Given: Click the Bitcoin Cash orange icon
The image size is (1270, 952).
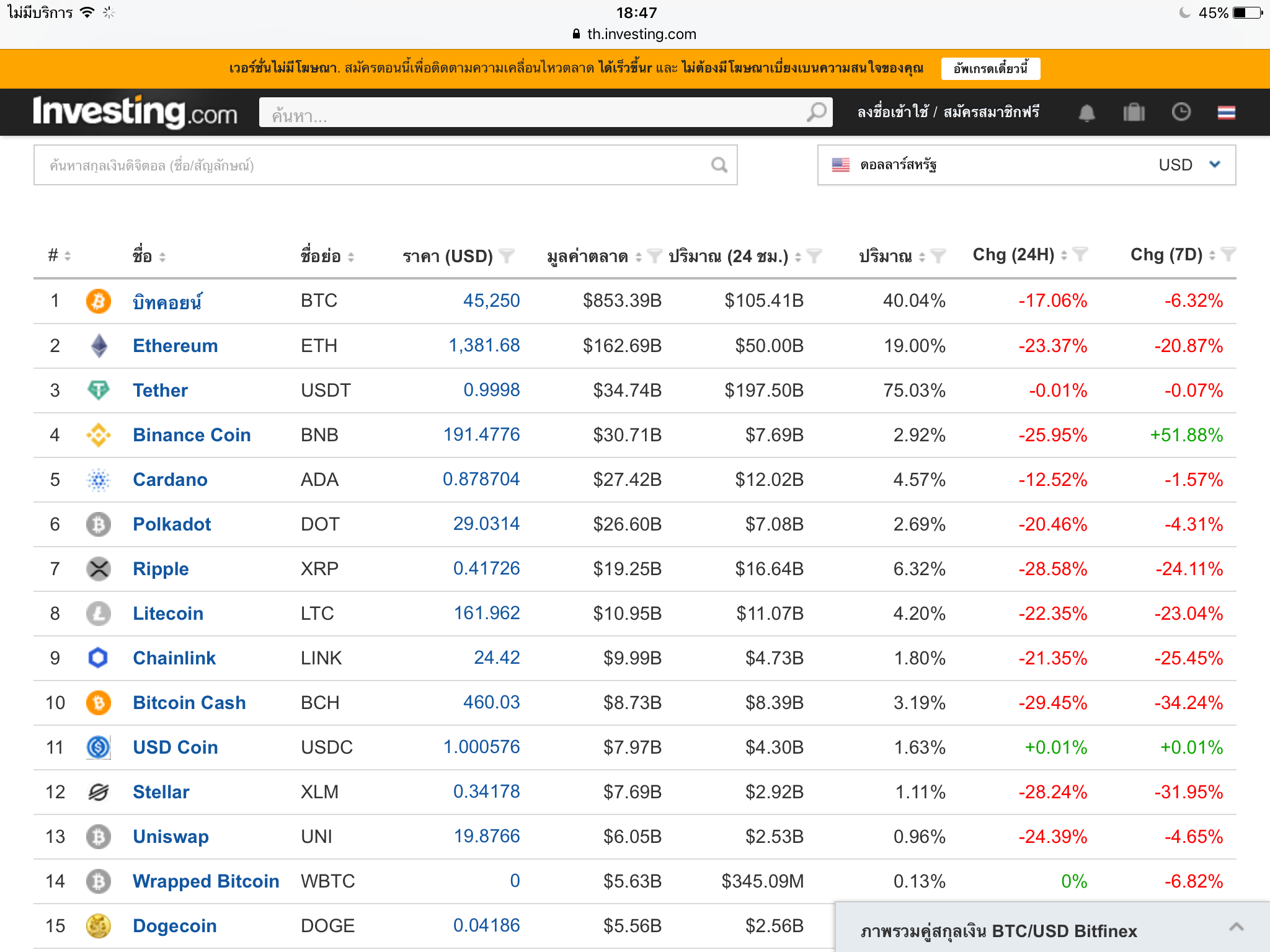Looking at the screenshot, I should click(x=98, y=703).
